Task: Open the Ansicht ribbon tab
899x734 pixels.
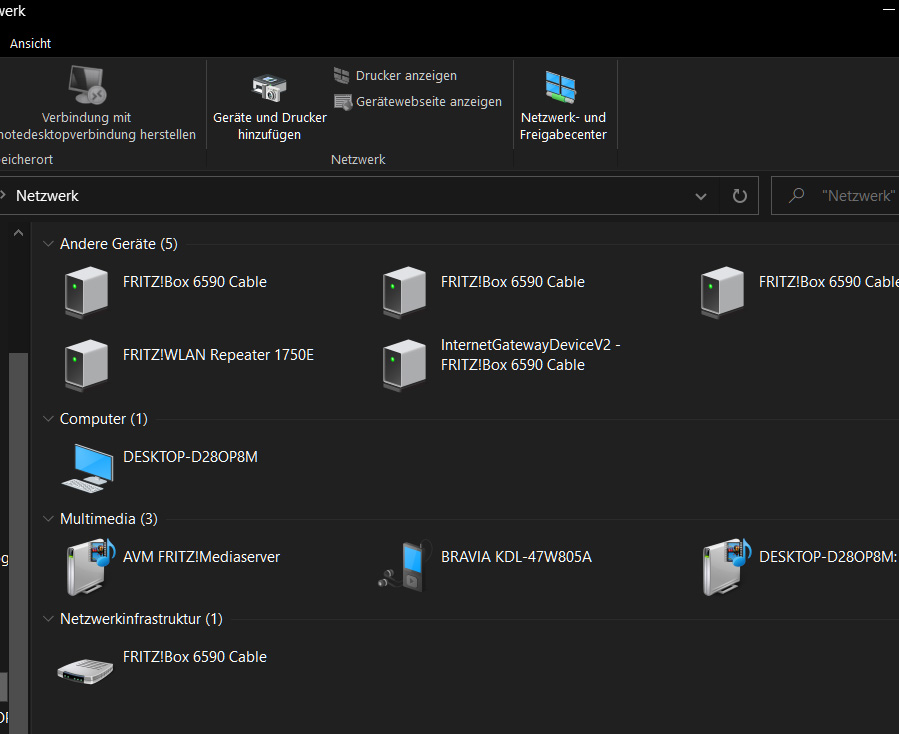Action: coord(30,44)
